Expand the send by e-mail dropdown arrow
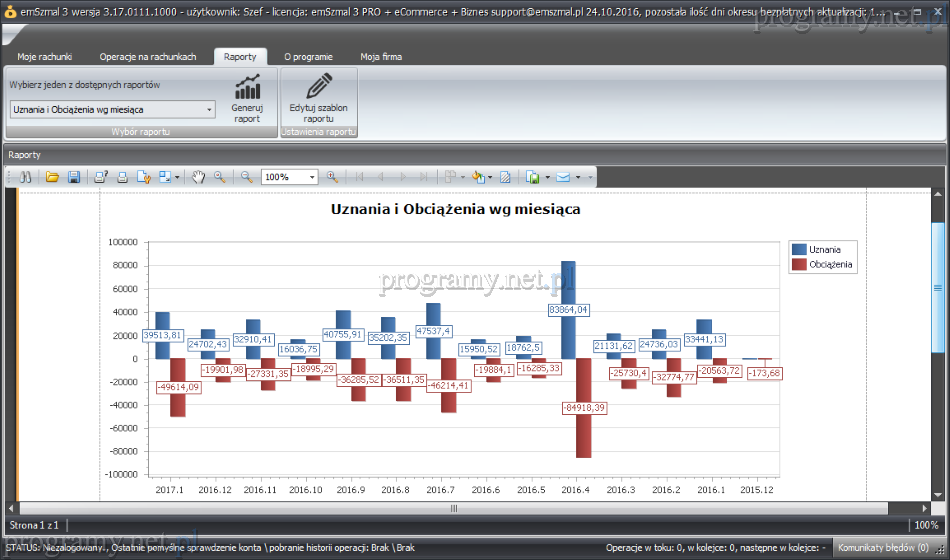 tap(577, 177)
